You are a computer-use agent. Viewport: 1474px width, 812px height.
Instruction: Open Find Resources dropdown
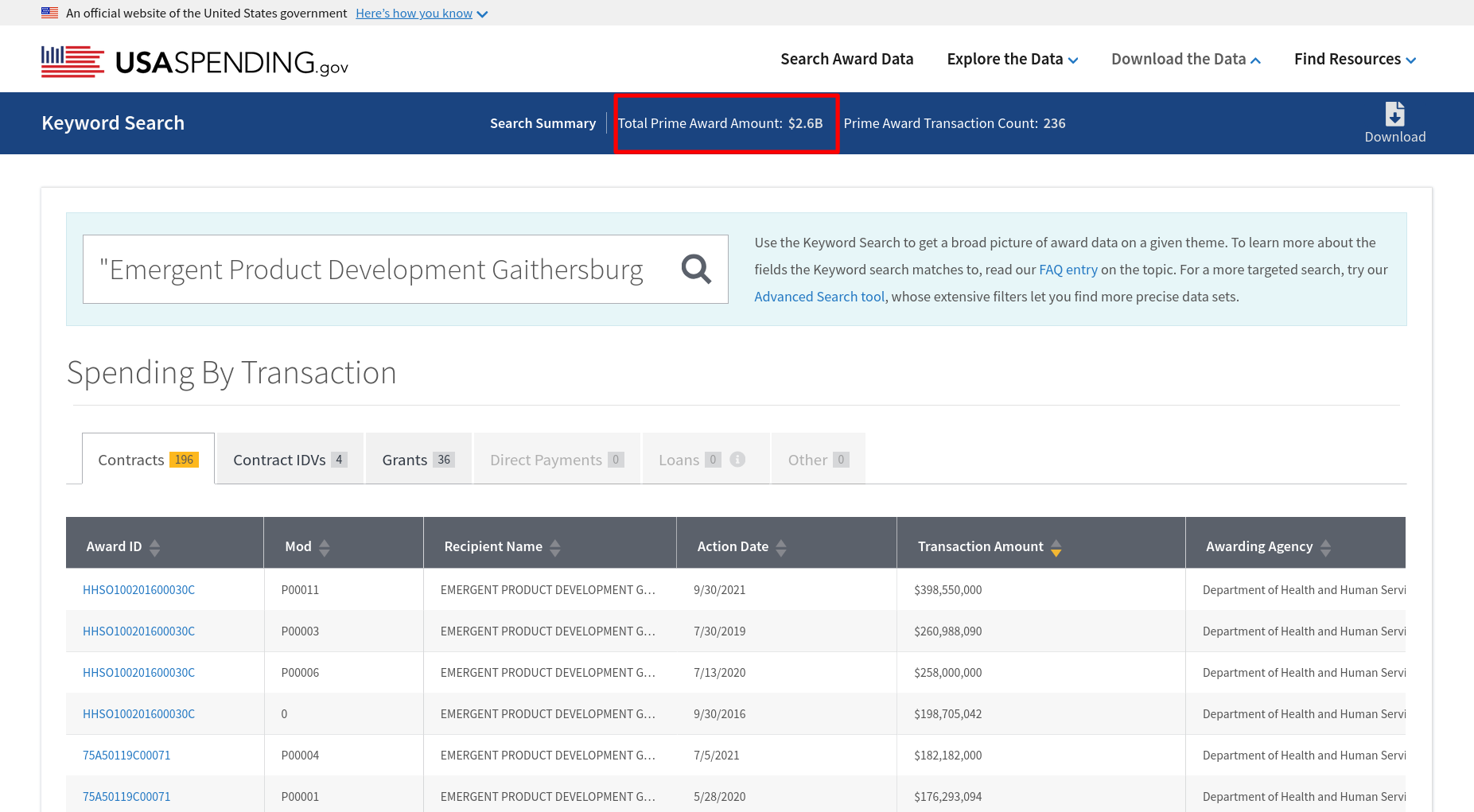point(1355,59)
